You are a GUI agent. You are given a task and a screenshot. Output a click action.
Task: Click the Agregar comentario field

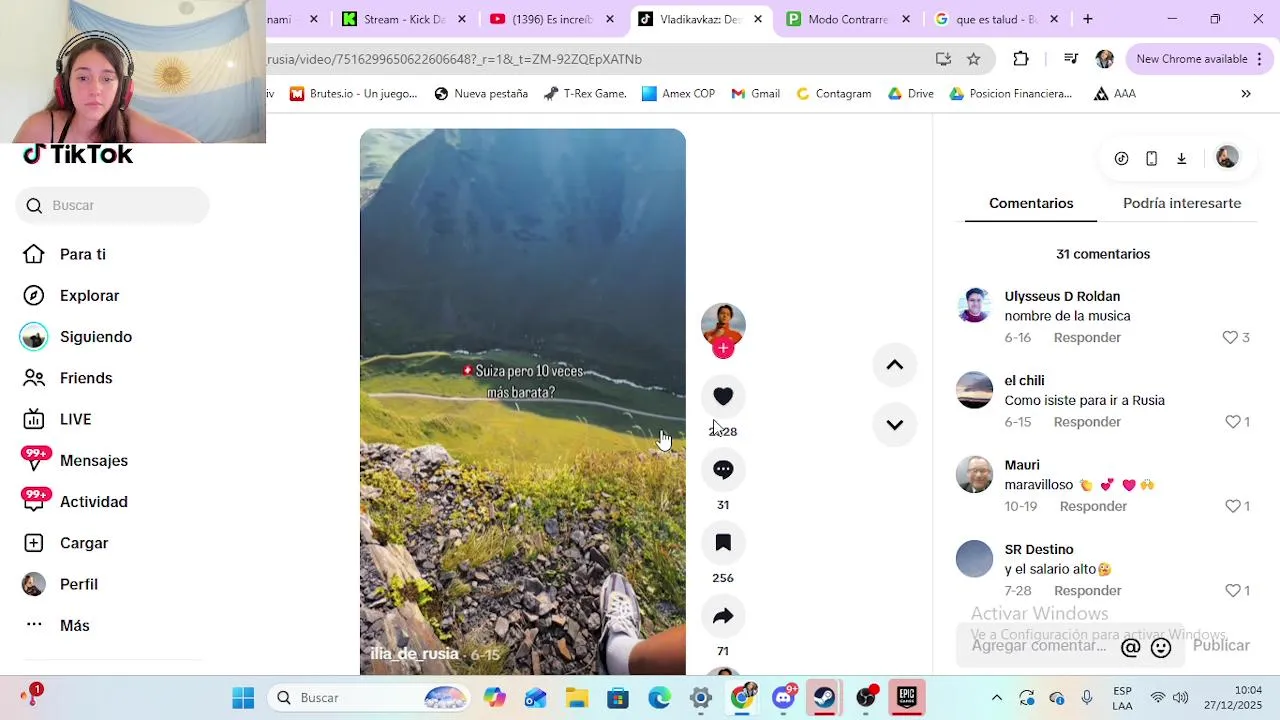[1040, 646]
